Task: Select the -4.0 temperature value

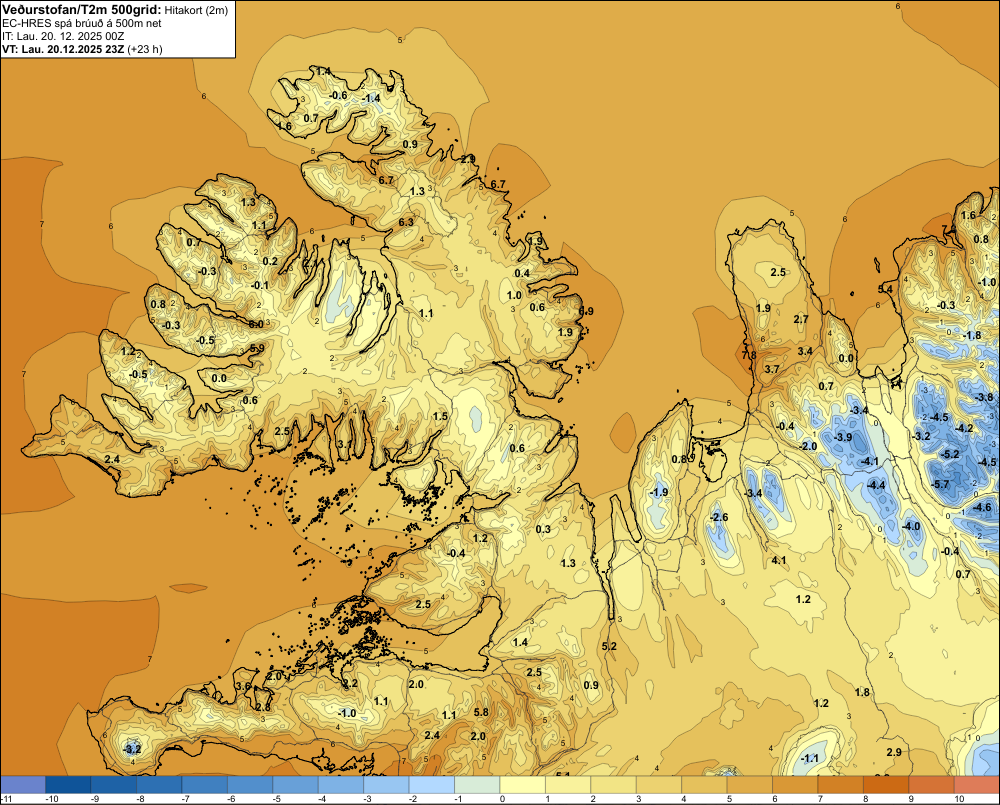Action: [911, 526]
